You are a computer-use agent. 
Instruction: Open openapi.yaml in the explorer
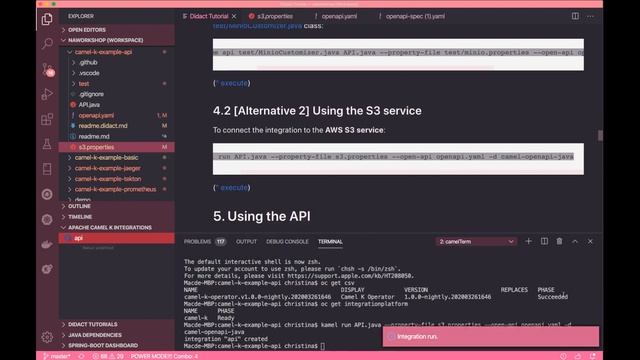point(117,116)
